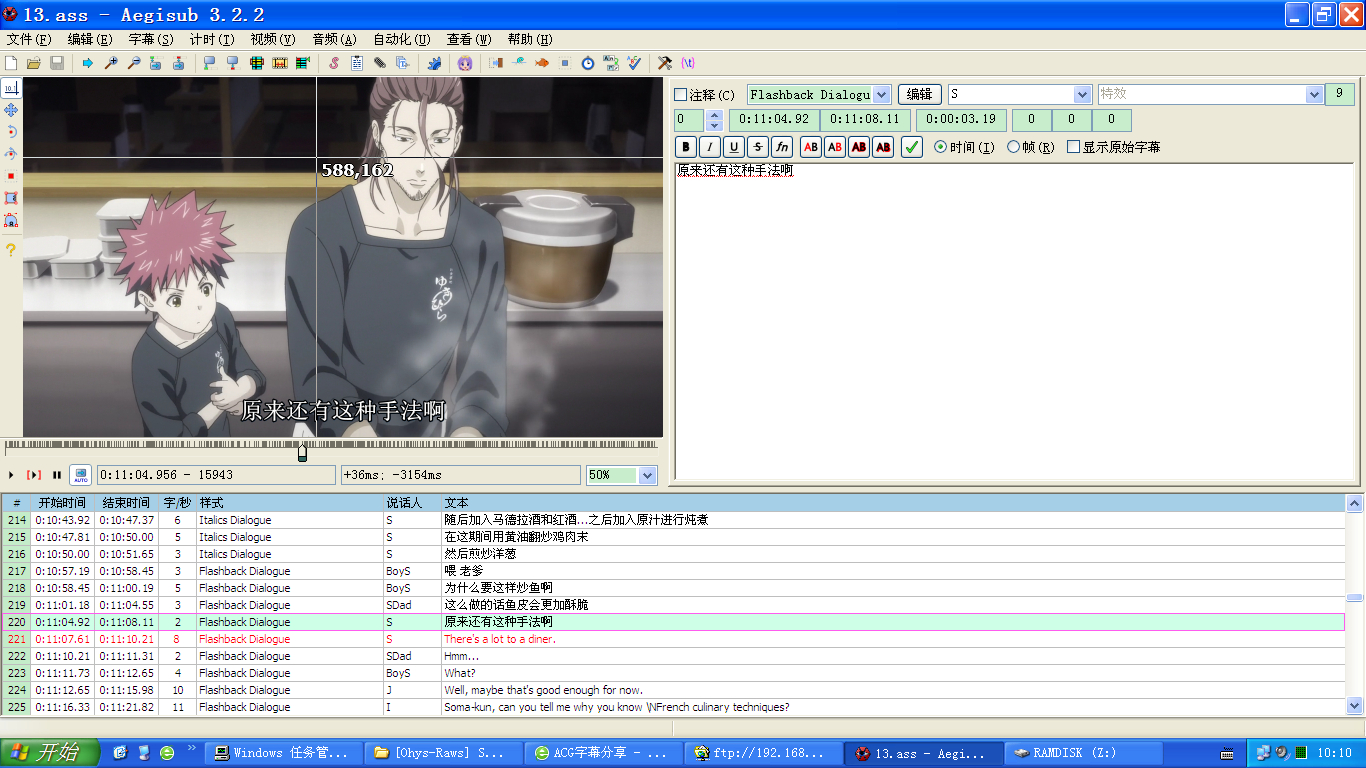Open the actor dropdown showing S

click(1082, 95)
